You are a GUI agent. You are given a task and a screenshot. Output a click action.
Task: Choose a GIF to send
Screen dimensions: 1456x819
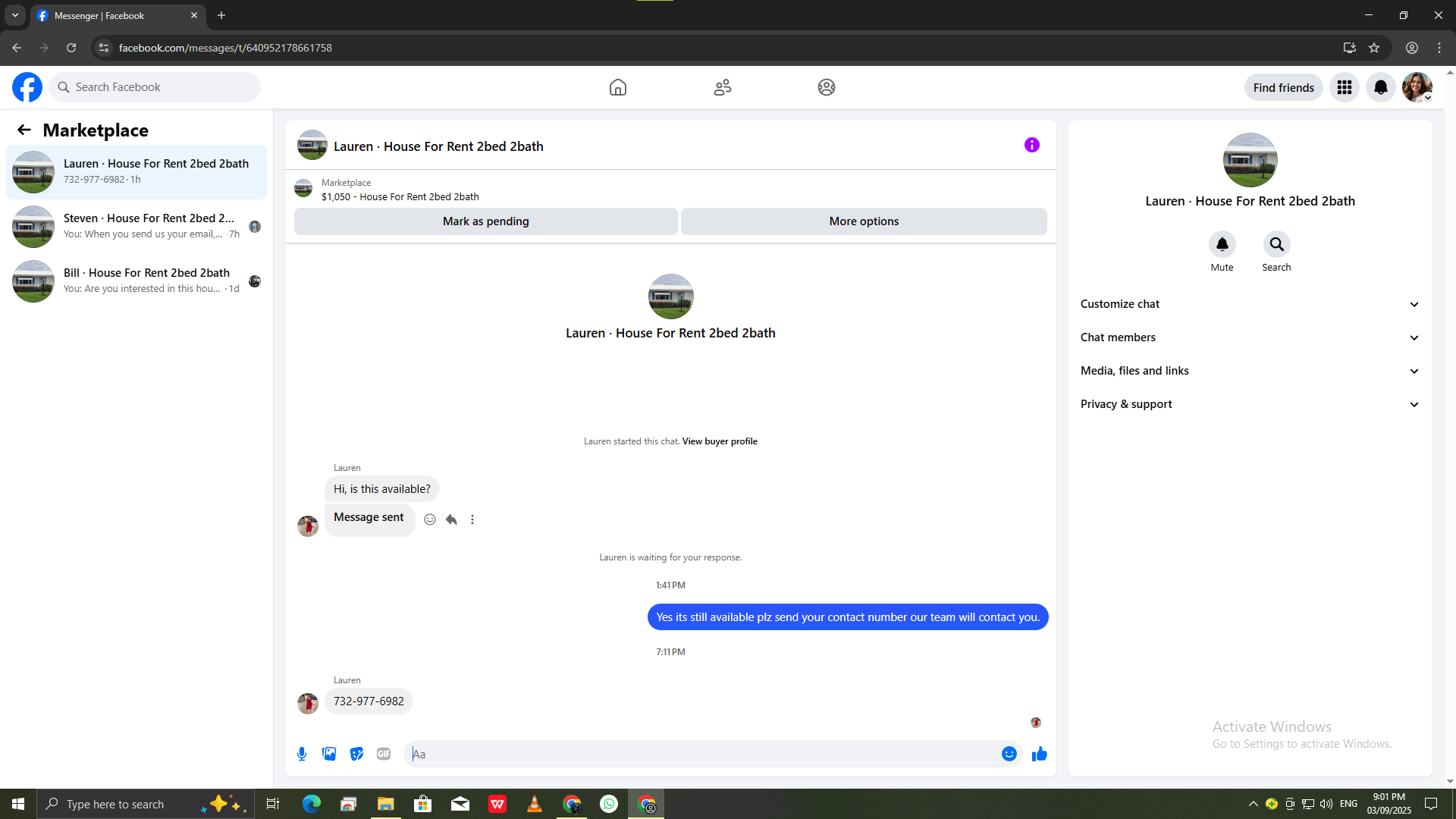(x=384, y=754)
